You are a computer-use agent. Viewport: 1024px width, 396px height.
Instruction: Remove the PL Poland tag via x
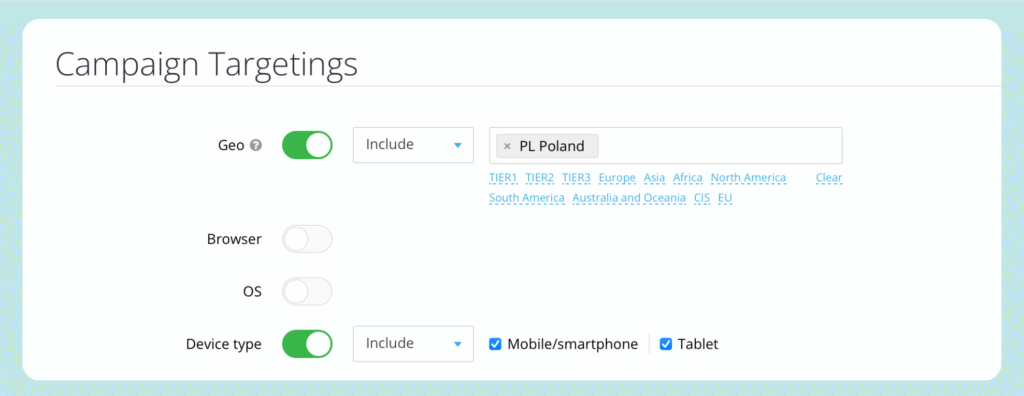pyautogui.click(x=507, y=146)
